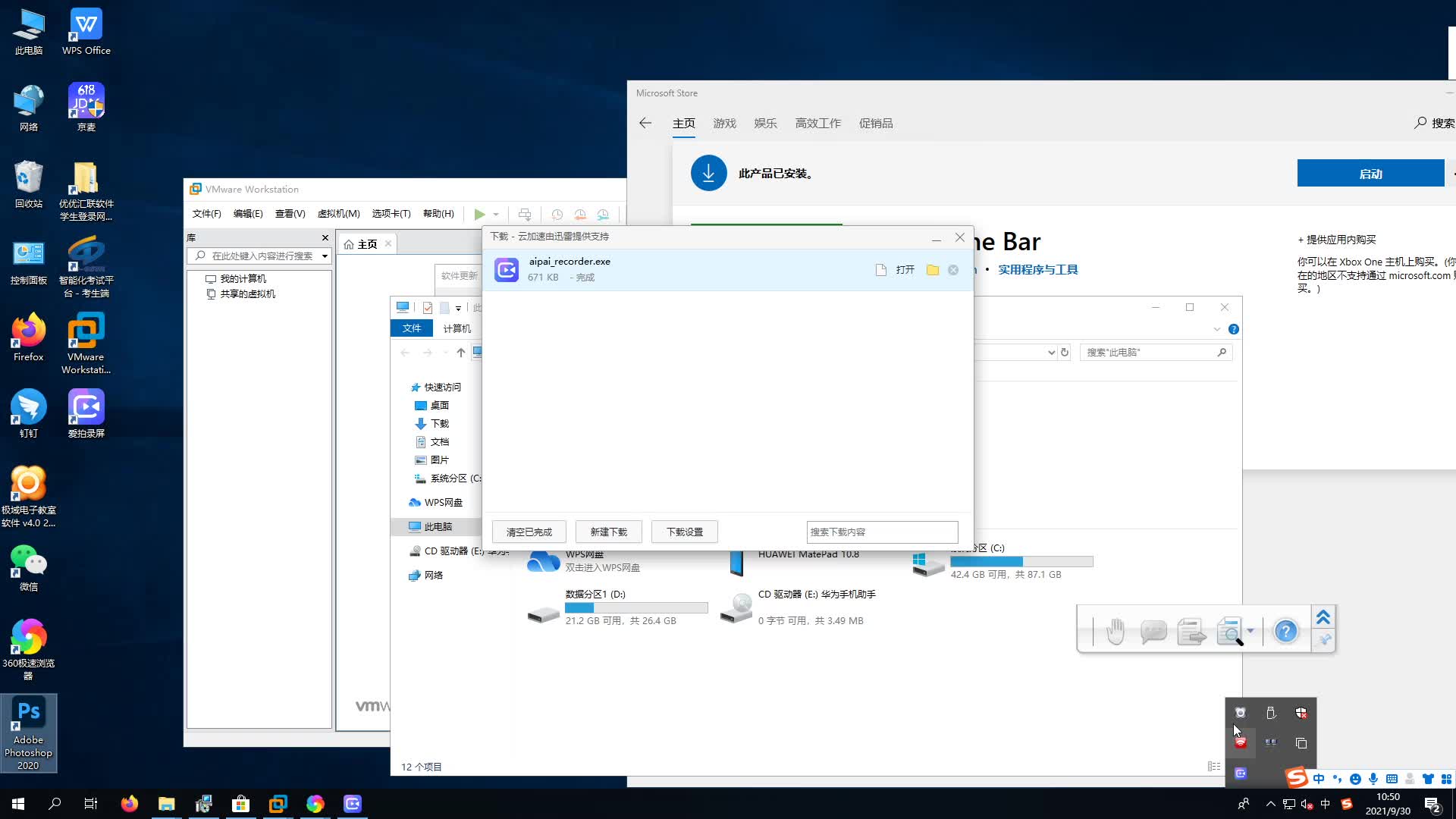Open the Start menu on taskbar
Image resolution: width=1456 pixels, height=819 pixels.
[18, 804]
